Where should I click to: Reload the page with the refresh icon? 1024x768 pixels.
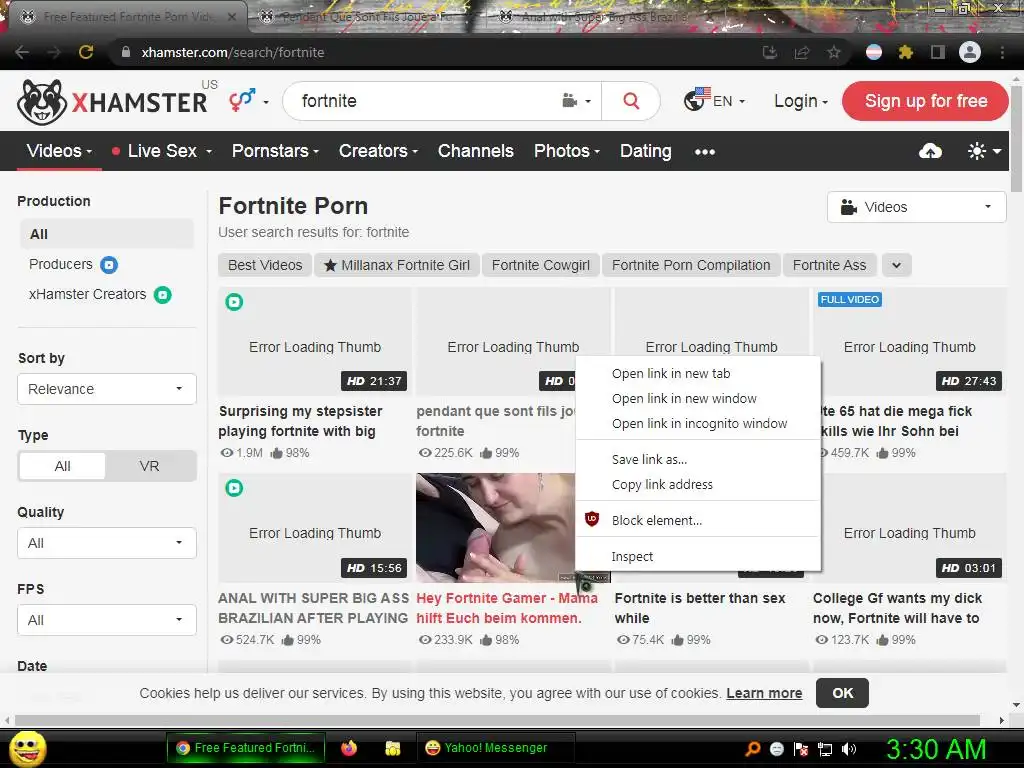tap(86, 52)
